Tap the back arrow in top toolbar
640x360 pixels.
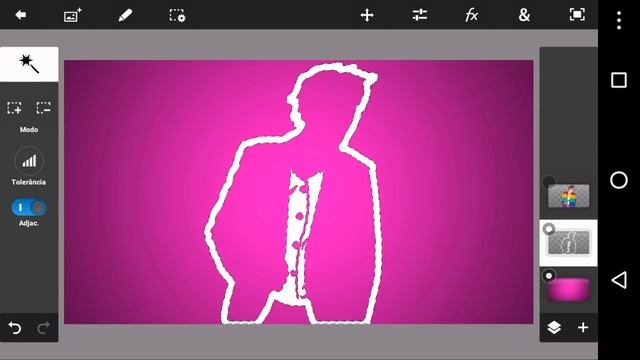click(x=20, y=15)
